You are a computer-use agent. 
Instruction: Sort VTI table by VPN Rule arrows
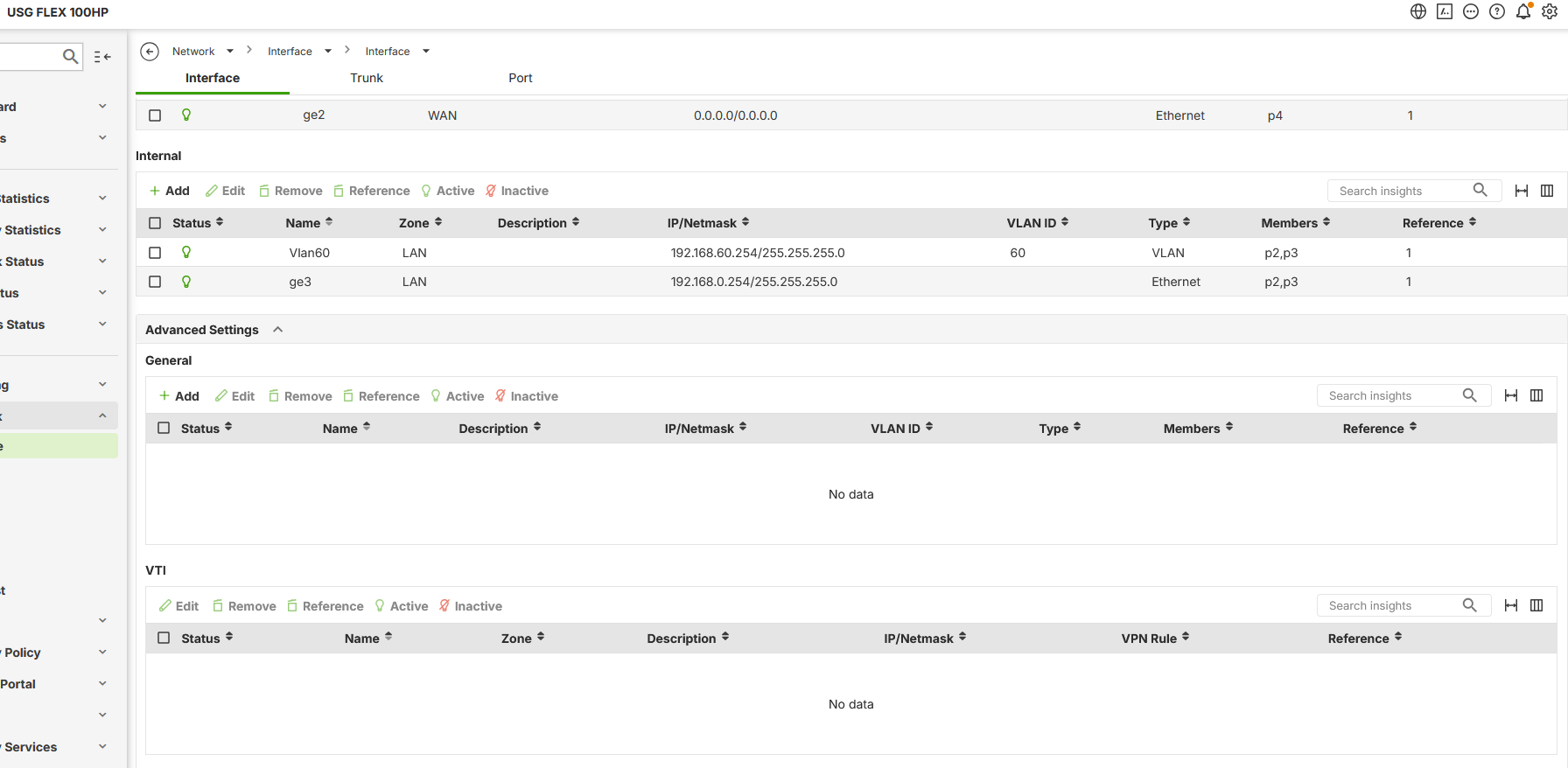(x=1186, y=638)
